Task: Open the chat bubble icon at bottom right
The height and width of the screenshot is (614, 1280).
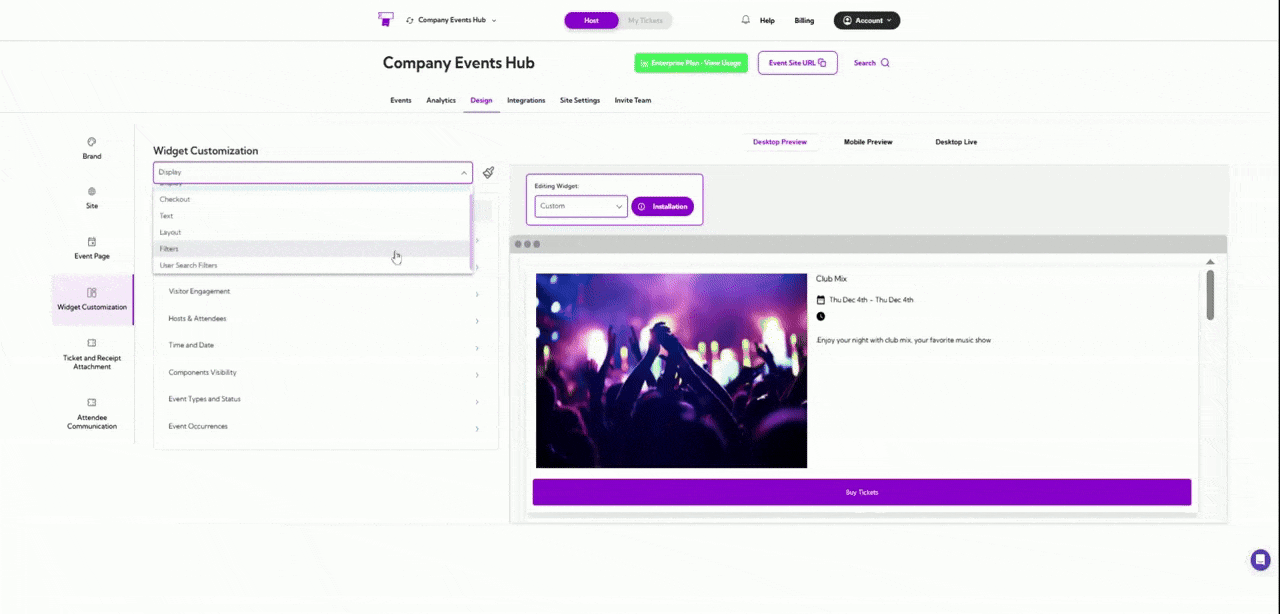Action: (x=1261, y=560)
